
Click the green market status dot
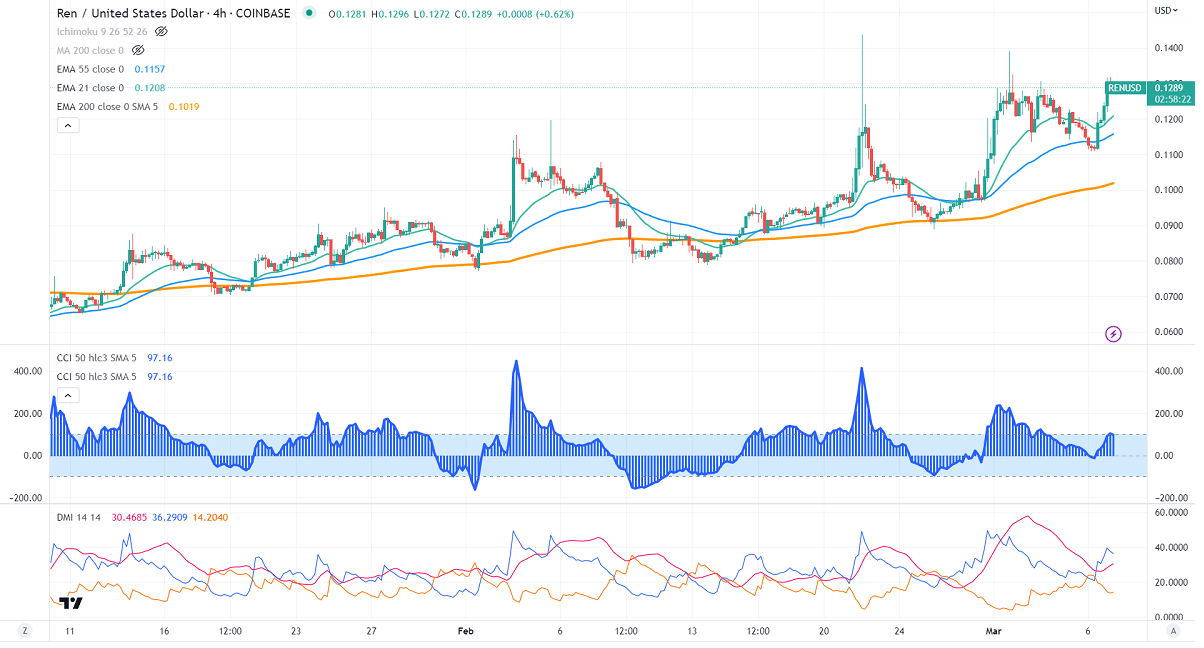click(310, 14)
